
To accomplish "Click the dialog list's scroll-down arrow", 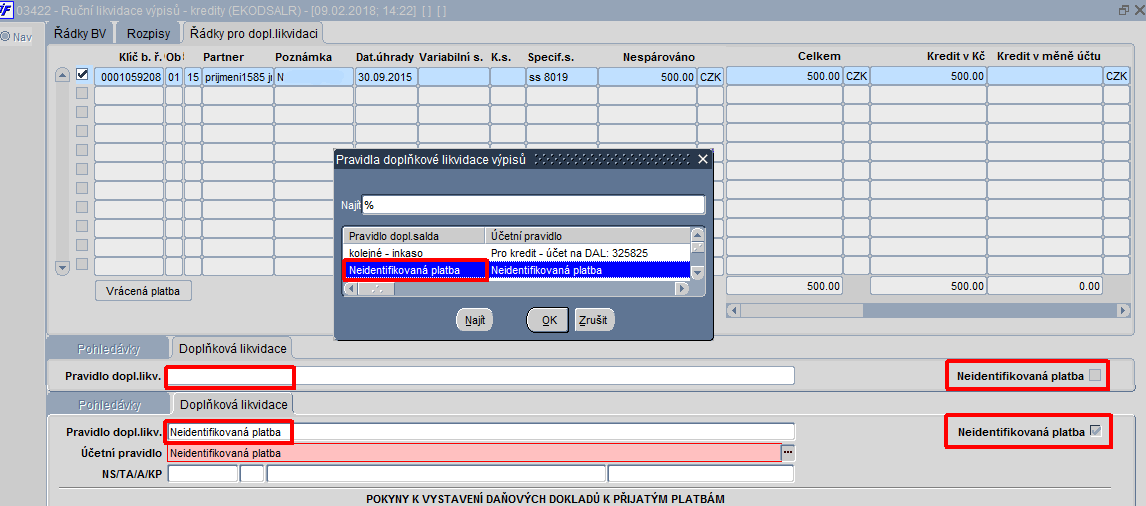I will coord(697,272).
